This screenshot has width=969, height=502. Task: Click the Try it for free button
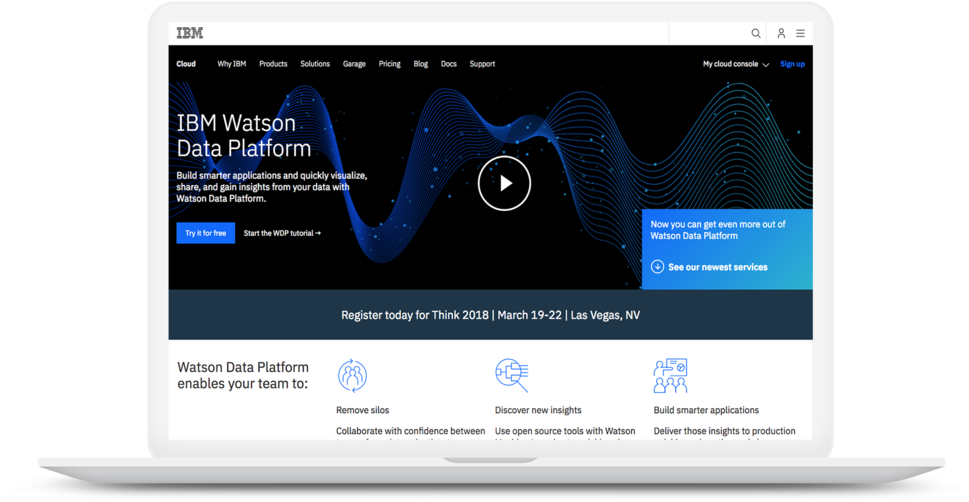coord(206,233)
